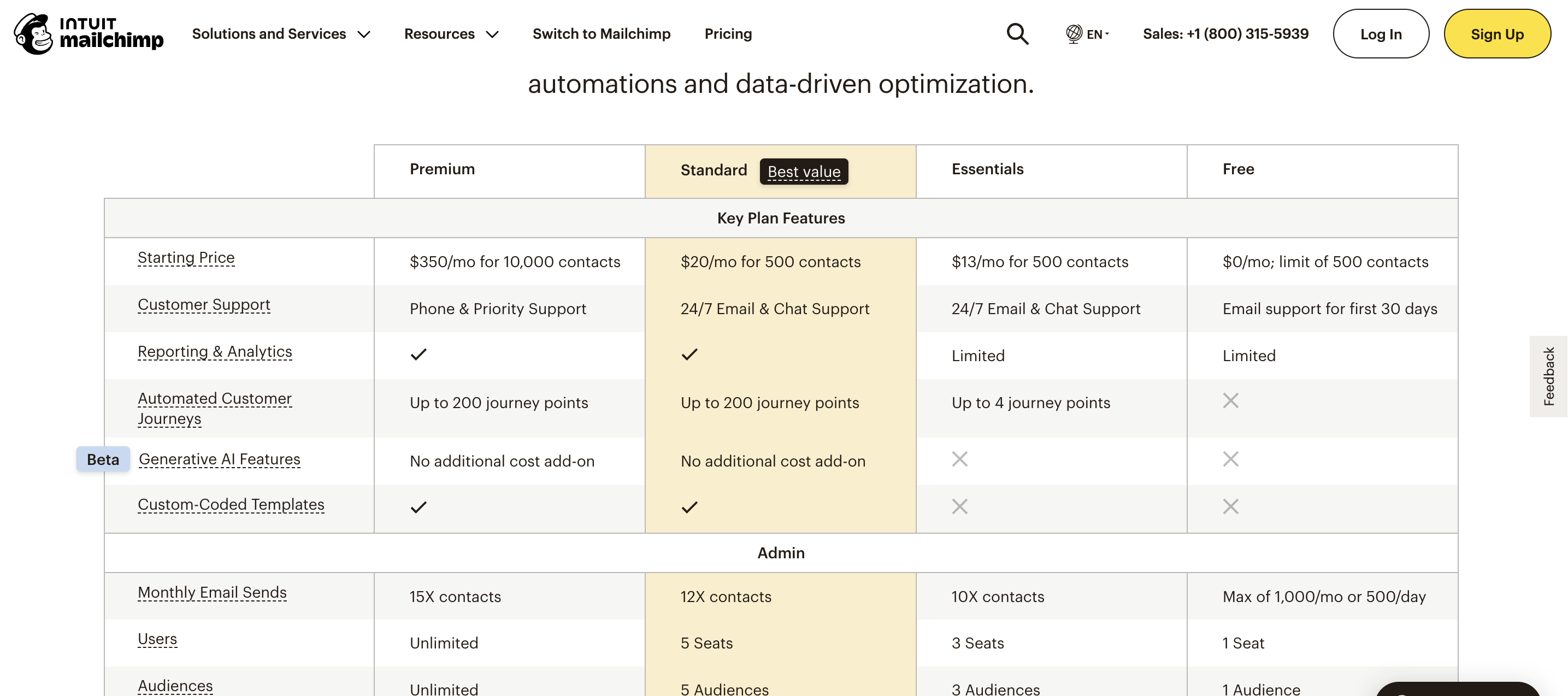The image size is (1568, 696).
Task: Click the Beta label badge
Action: pos(103,459)
